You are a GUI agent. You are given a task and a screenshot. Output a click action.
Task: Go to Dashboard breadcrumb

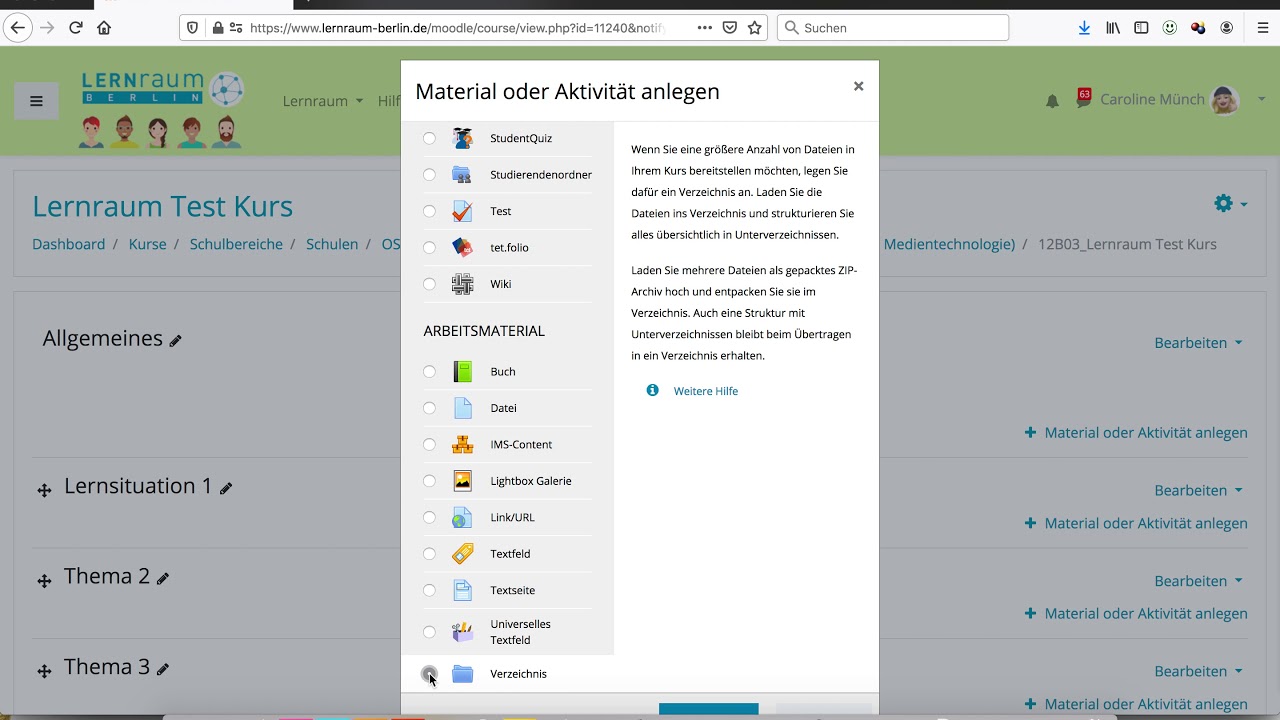[x=68, y=244]
